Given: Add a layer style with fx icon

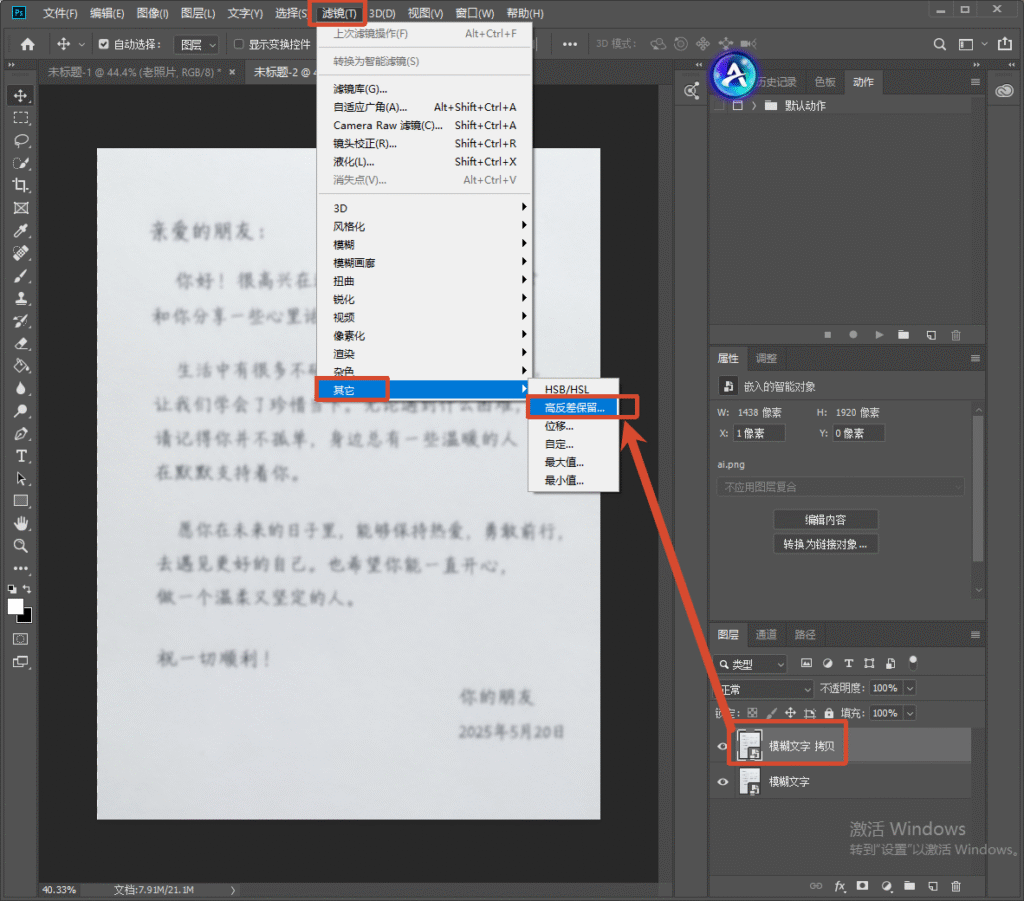Looking at the screenshot, I should [840, 886].
